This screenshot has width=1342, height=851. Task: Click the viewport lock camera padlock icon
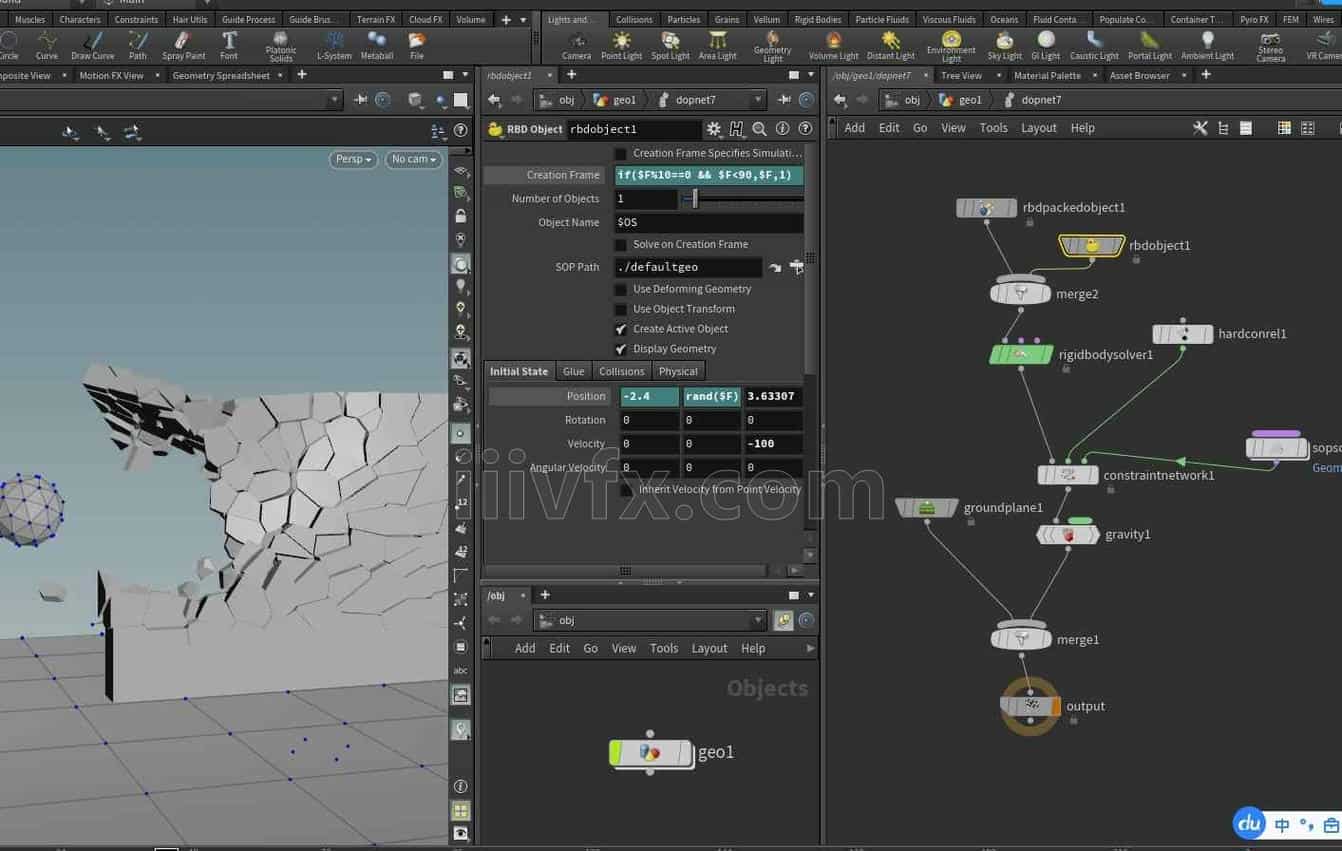tap(460, 216)
